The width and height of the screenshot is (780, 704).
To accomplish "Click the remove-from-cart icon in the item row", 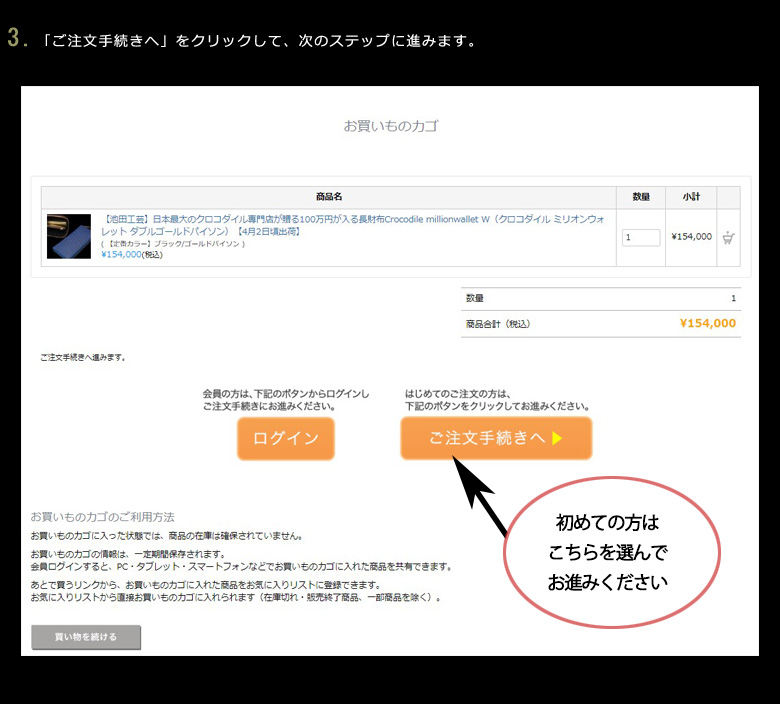I will pos(729,238).
